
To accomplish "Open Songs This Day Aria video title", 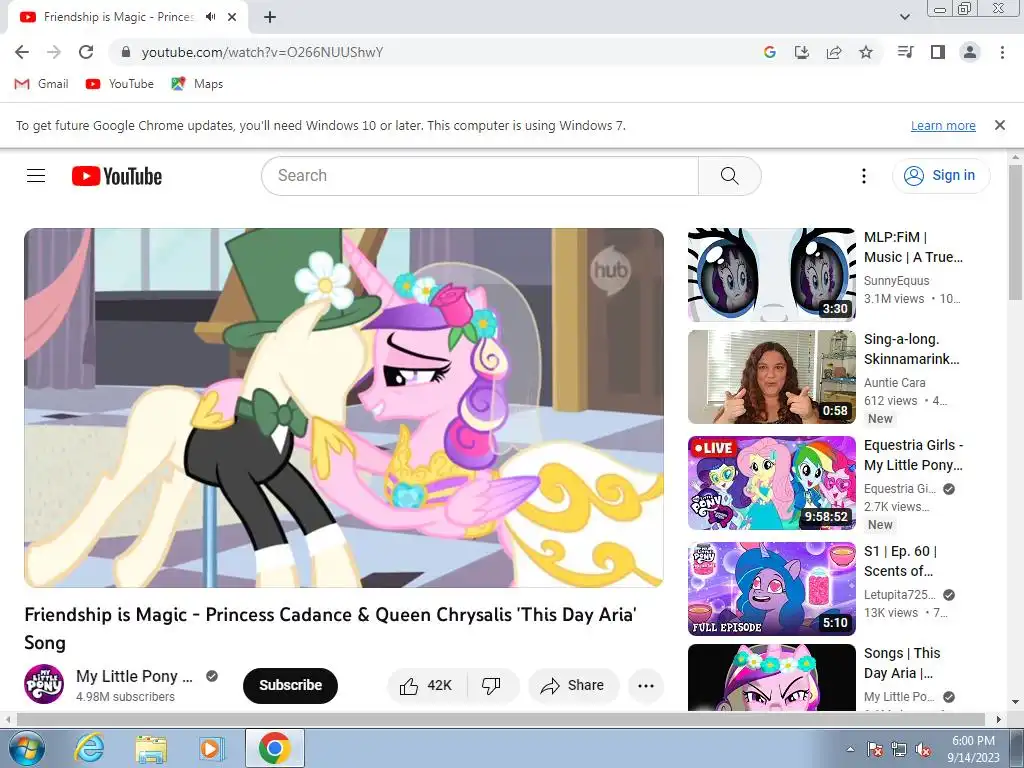I will pyautogui.click(x=902, y=663).
